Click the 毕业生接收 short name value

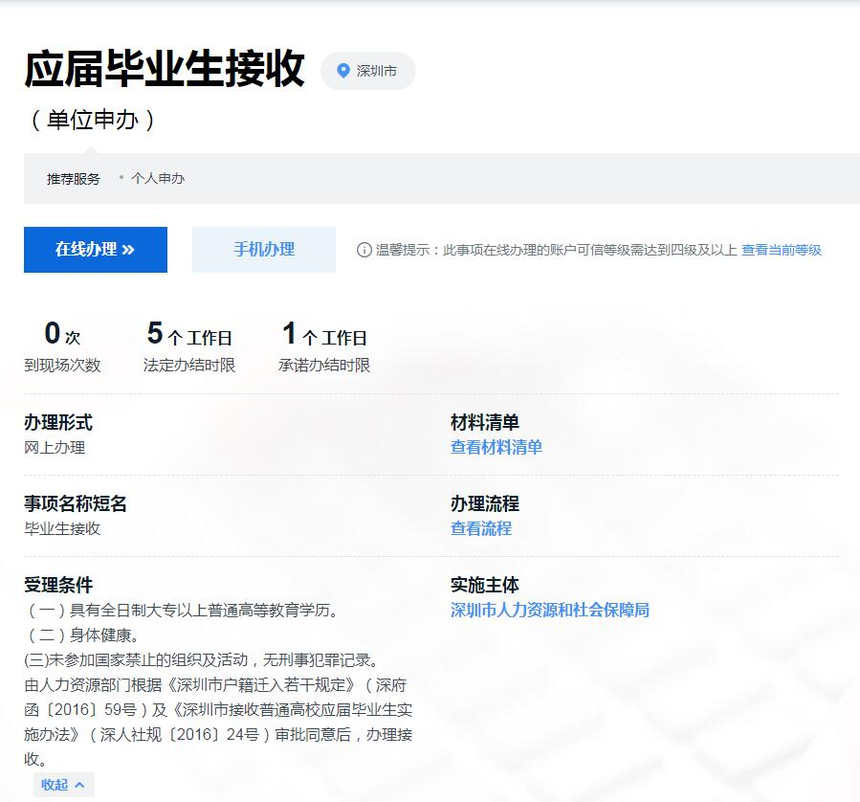(62, 528)
